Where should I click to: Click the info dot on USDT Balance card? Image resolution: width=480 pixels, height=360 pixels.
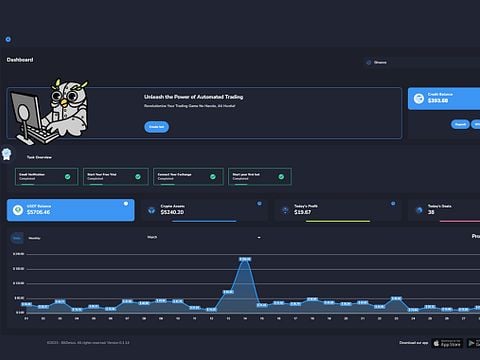[x=126, y=203]
